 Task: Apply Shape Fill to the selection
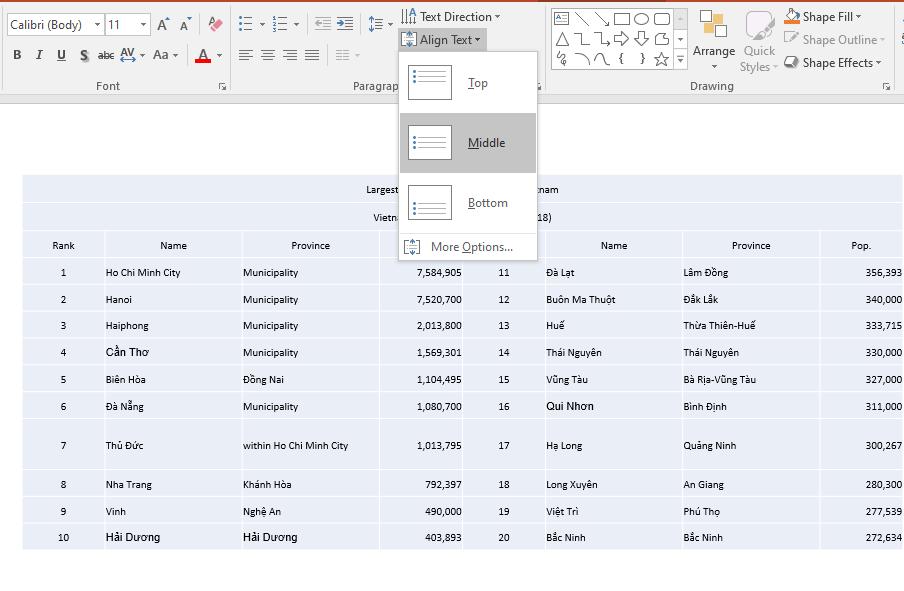pyautogui.click(x=826, y=16)
